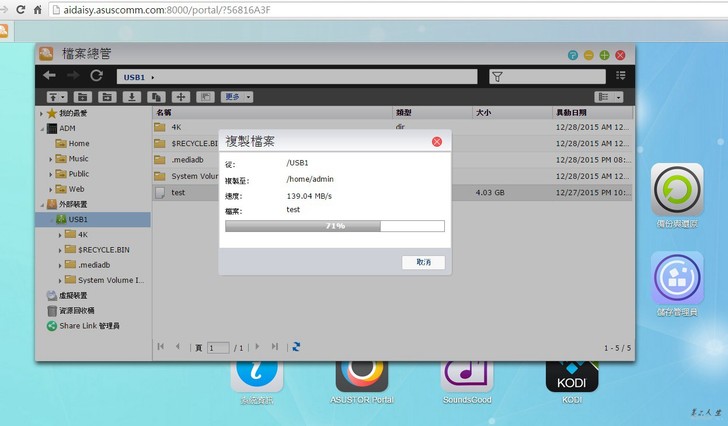Open the KODI app
728x426 pixels.
tap(571, 374)
